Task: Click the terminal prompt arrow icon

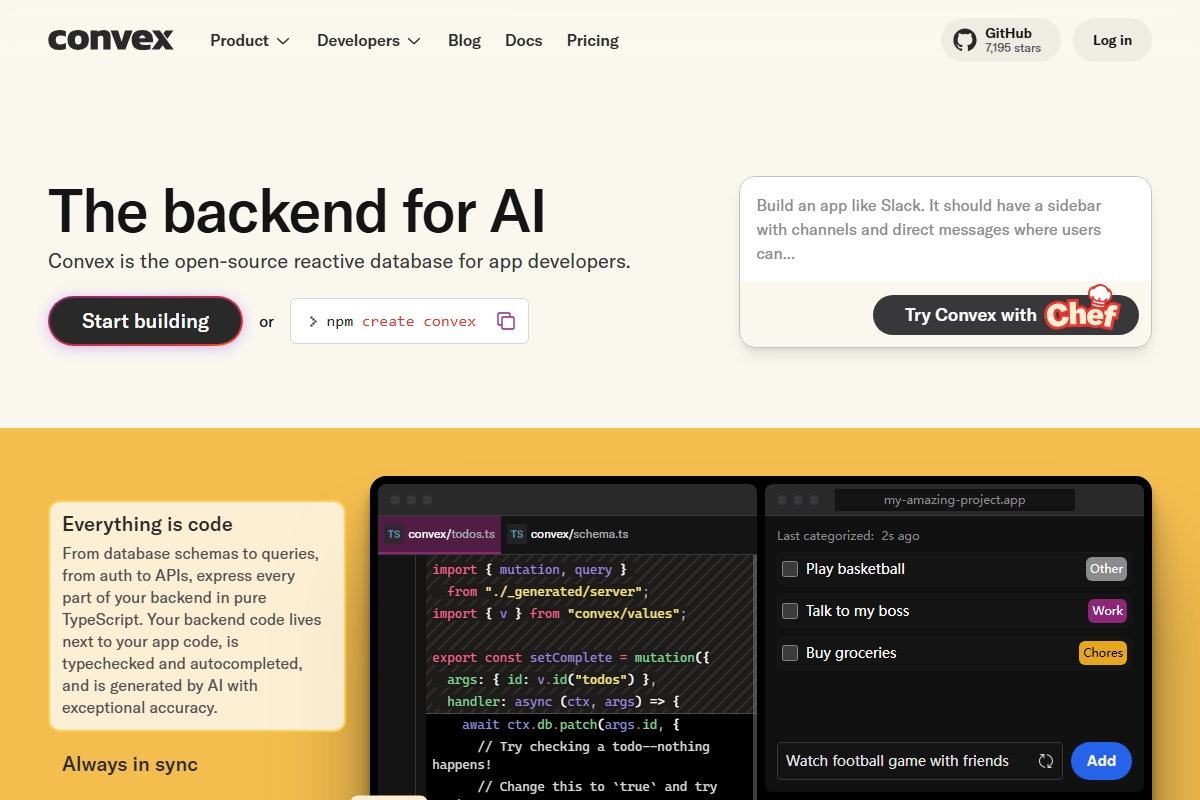Action: (x=313, y=321)
